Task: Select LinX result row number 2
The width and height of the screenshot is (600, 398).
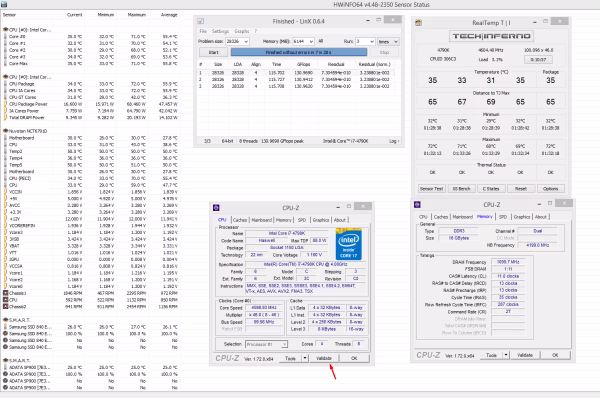Action: pyautogui.click(x=296, y=79)
